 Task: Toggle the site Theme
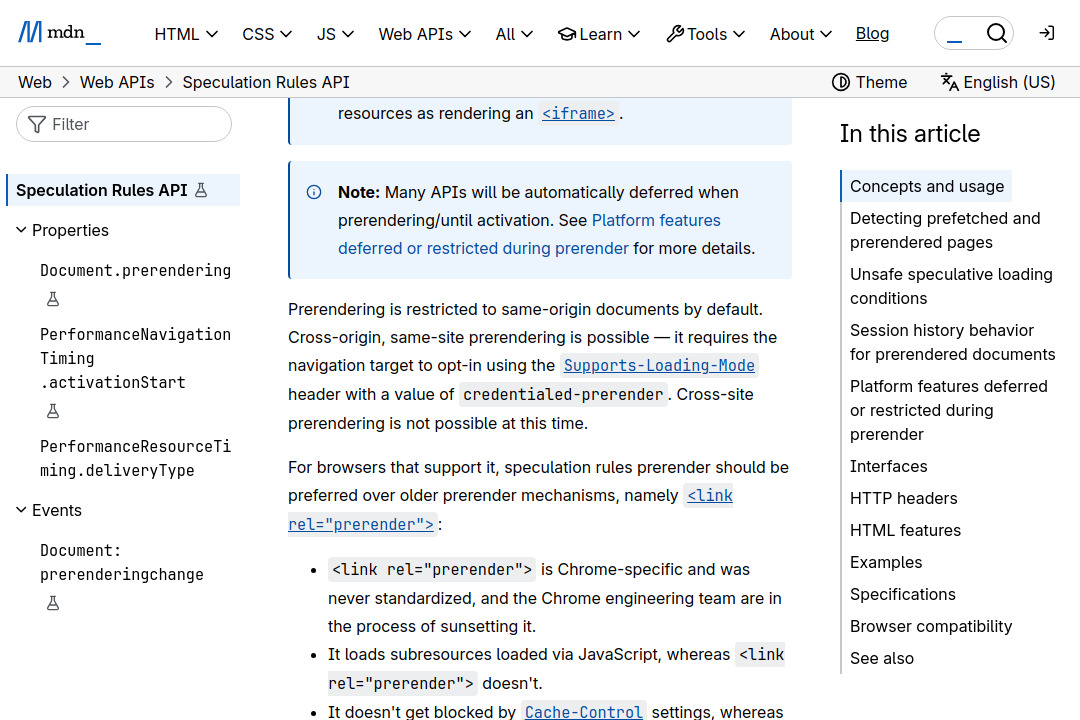[868, 82]
